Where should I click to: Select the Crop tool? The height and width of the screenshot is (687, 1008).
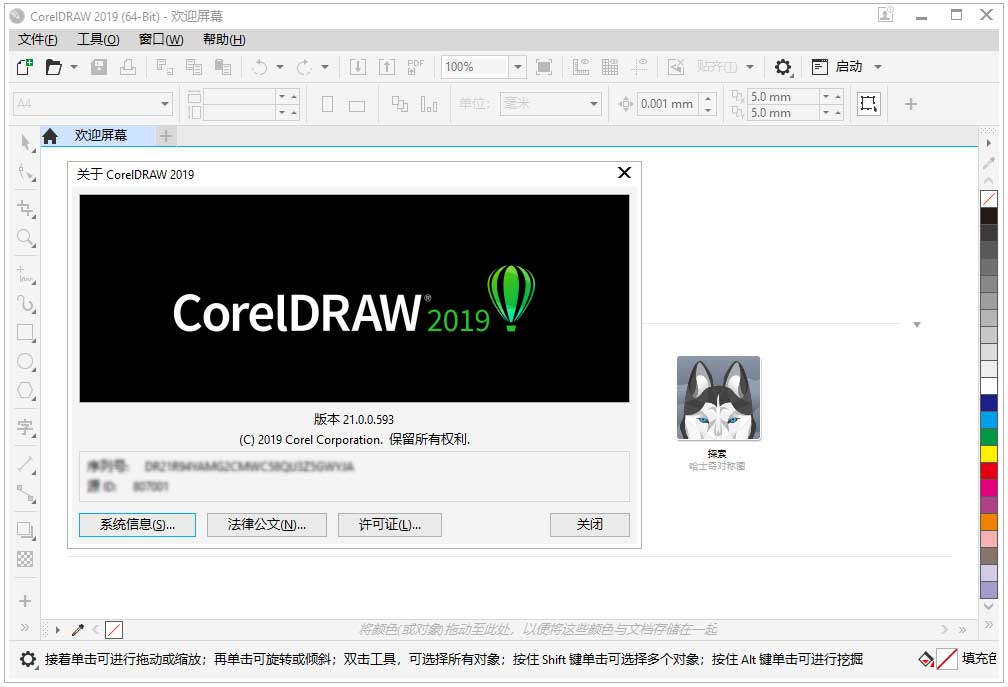[26, 209]
